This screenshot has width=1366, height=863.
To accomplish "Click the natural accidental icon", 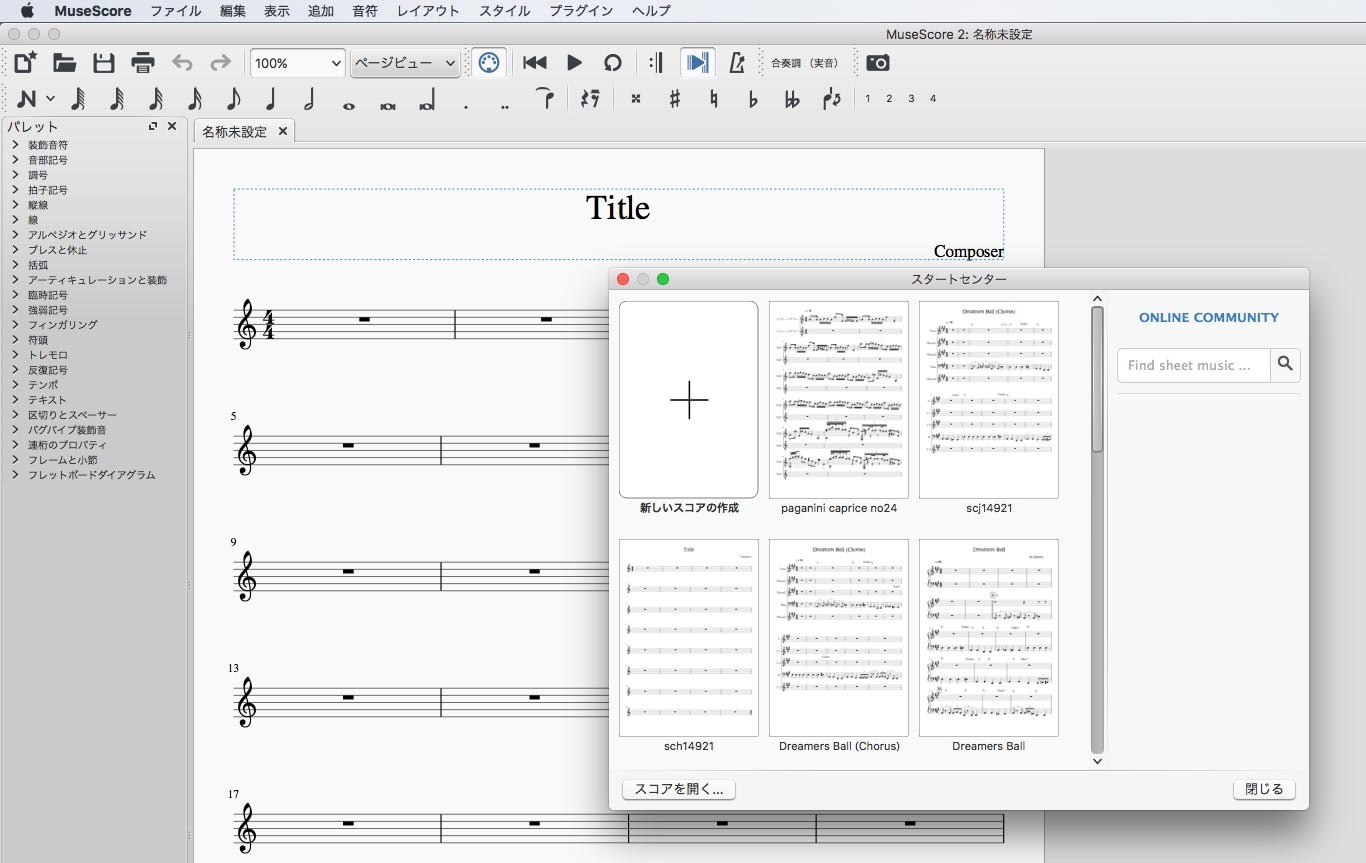I will [x=714, y=99].
